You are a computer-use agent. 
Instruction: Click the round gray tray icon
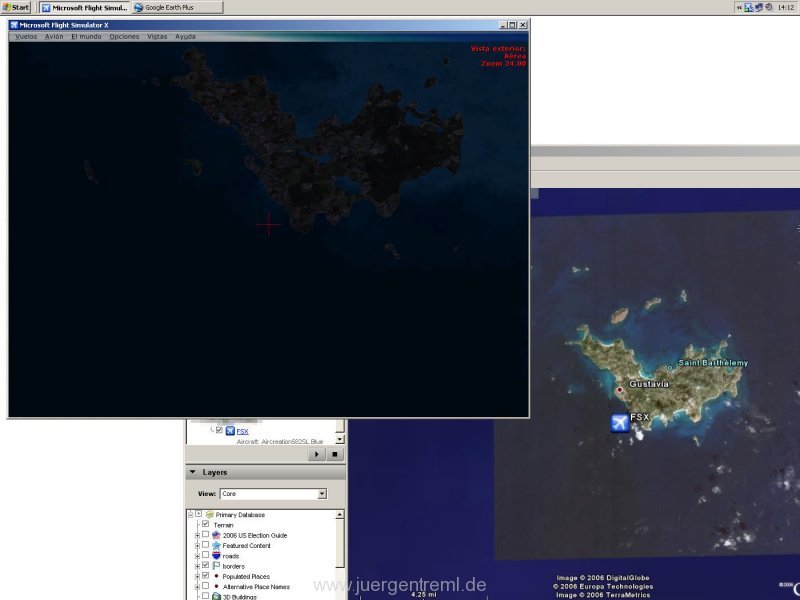coord(768,7)
